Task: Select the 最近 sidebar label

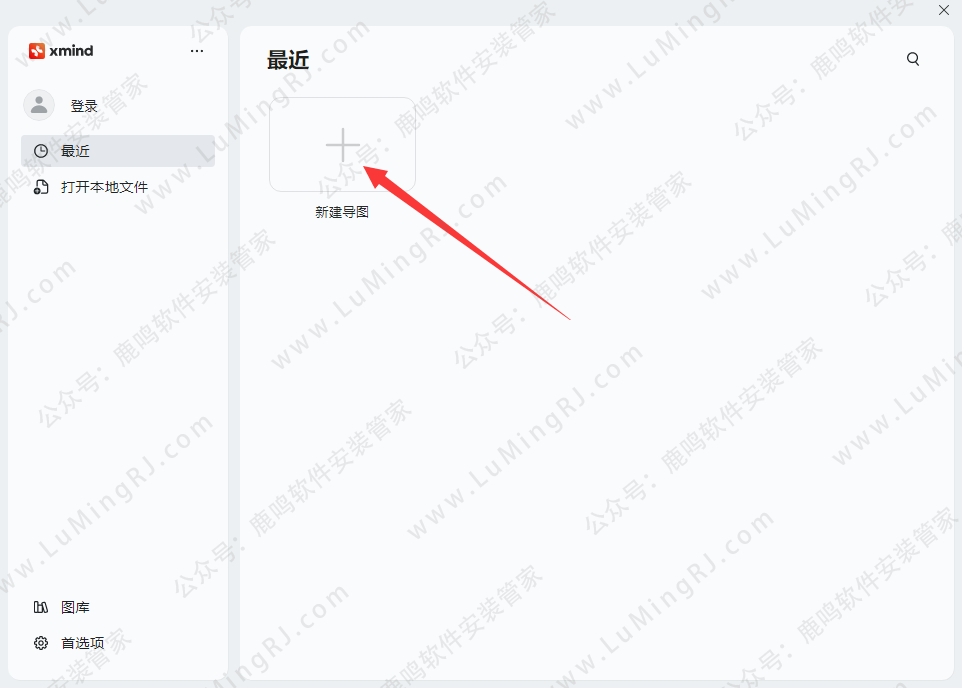Action: coord(75,151)
